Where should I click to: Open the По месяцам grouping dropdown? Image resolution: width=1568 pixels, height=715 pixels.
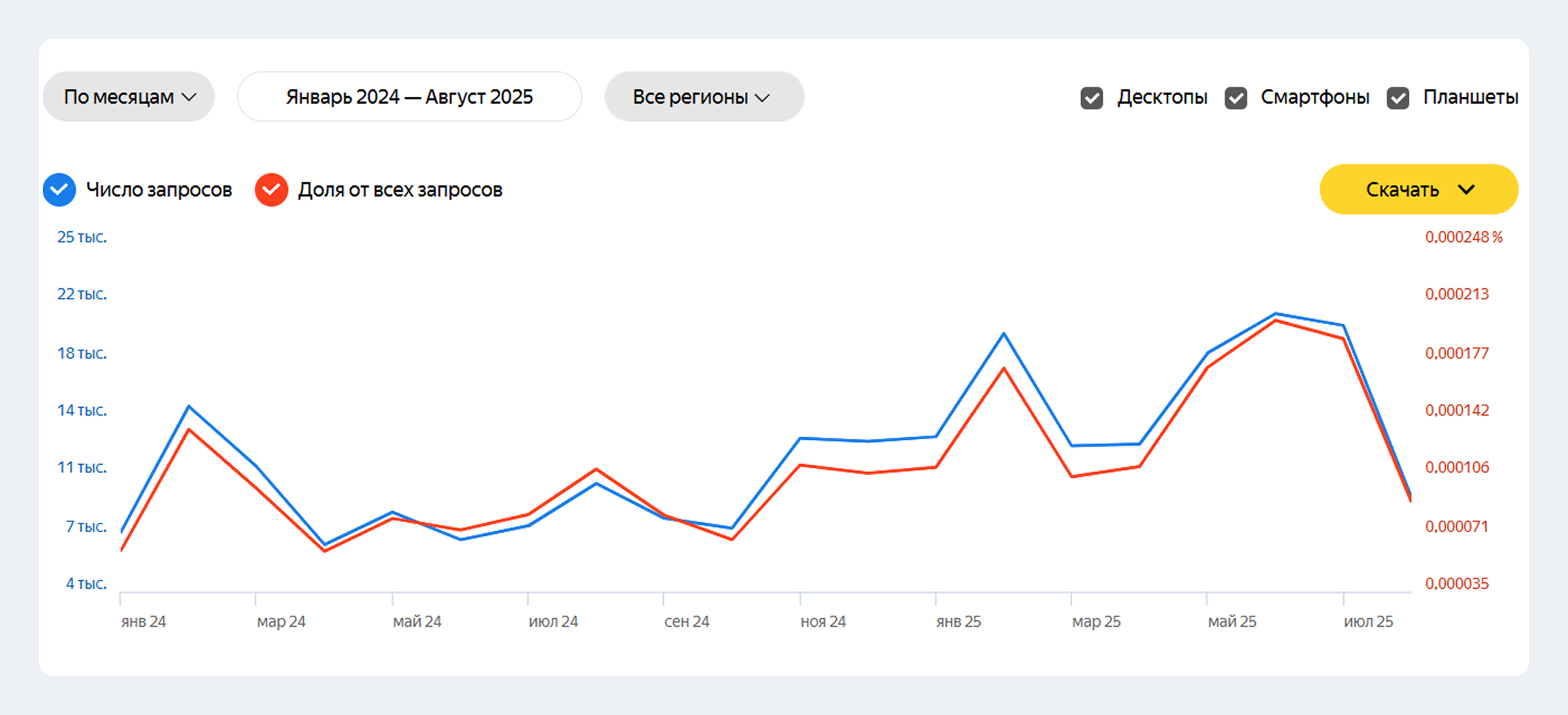pyautogui.click(x=129, y=97)
